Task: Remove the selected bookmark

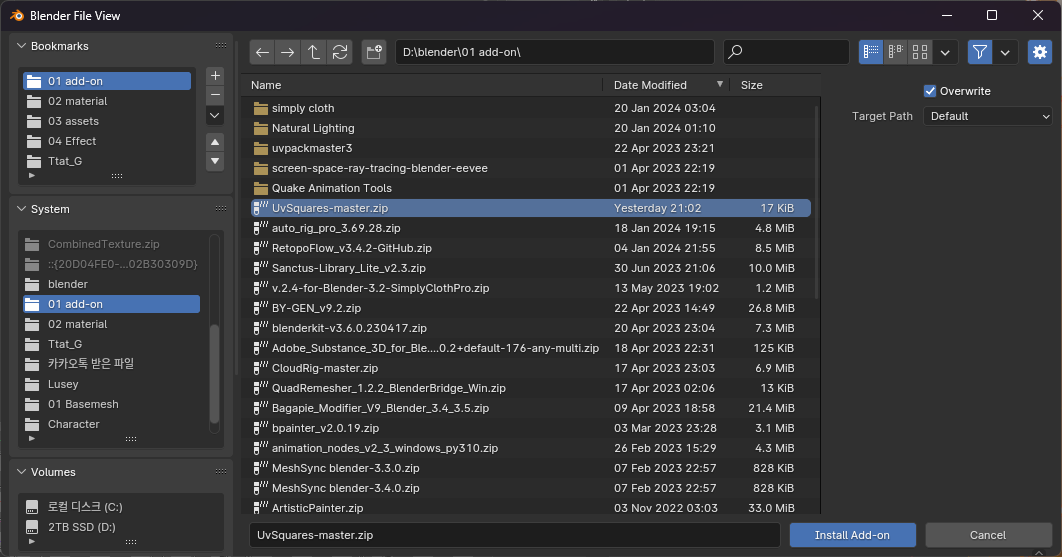Action: [215, 96]
